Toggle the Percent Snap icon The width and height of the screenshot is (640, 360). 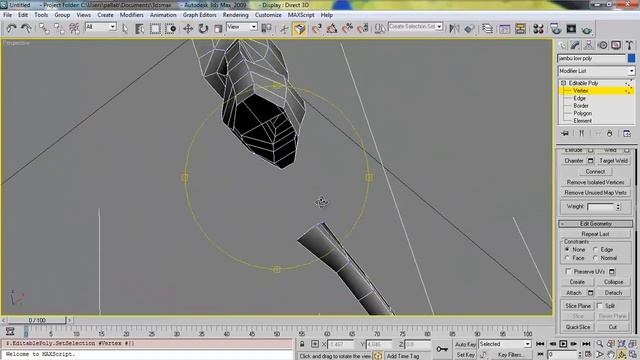(x=347, y=28)
